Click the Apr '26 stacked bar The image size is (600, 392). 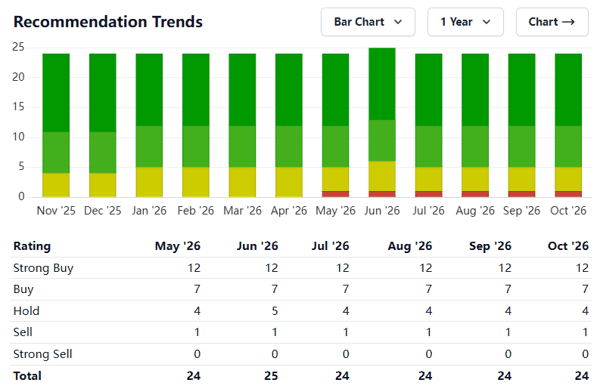point(289,125)
